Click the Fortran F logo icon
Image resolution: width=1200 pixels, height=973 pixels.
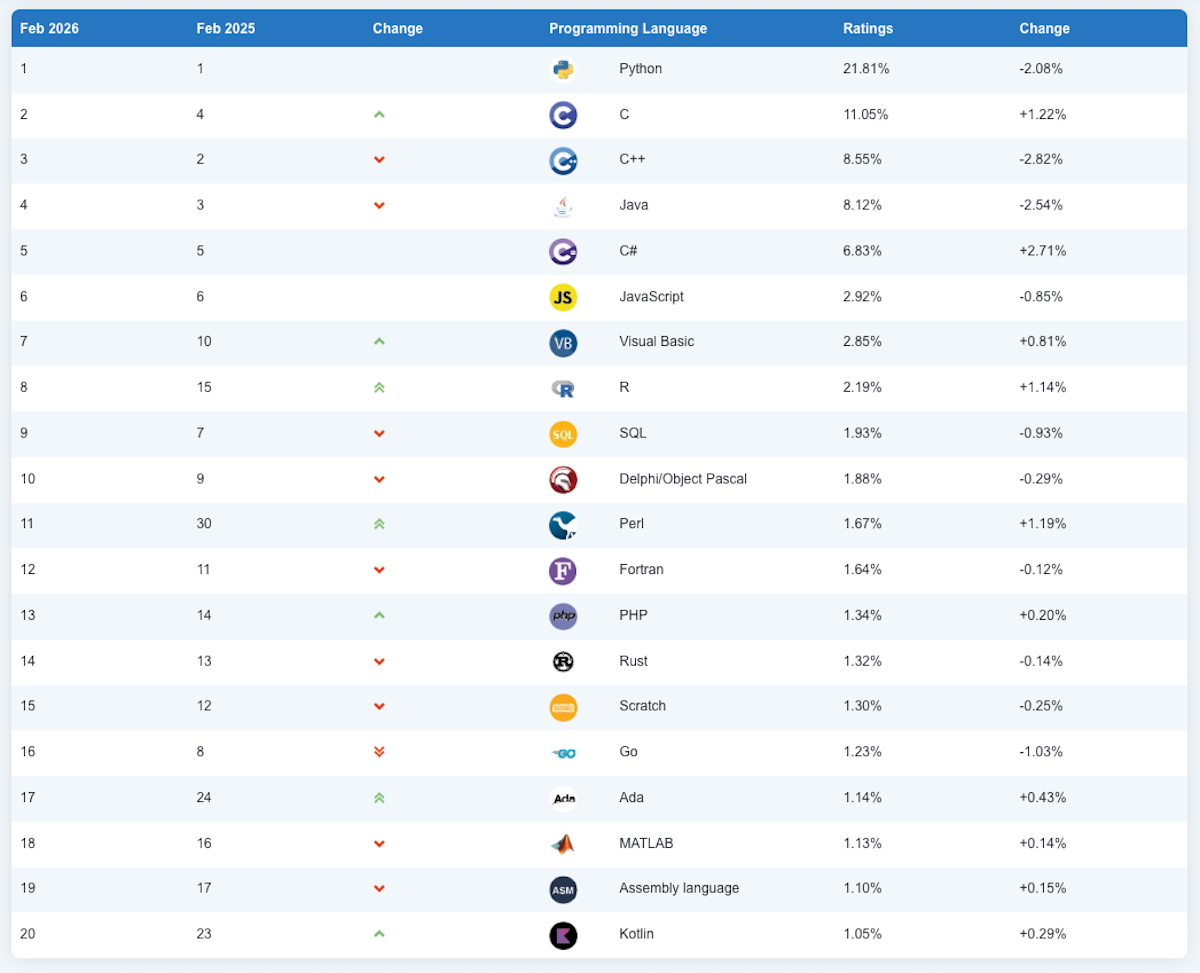pyautogui.click(x=563, y=570)
